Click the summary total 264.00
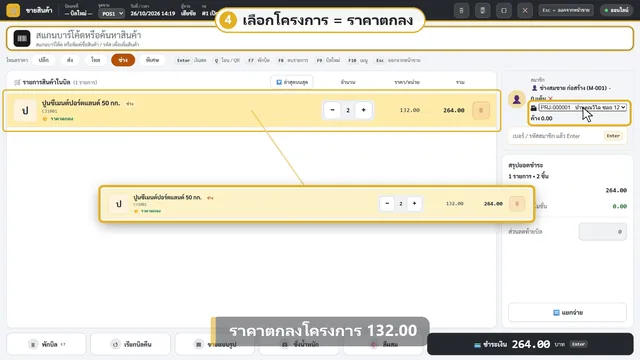The width and height of the screenshot is (640, 360). [x=616, y=190]
